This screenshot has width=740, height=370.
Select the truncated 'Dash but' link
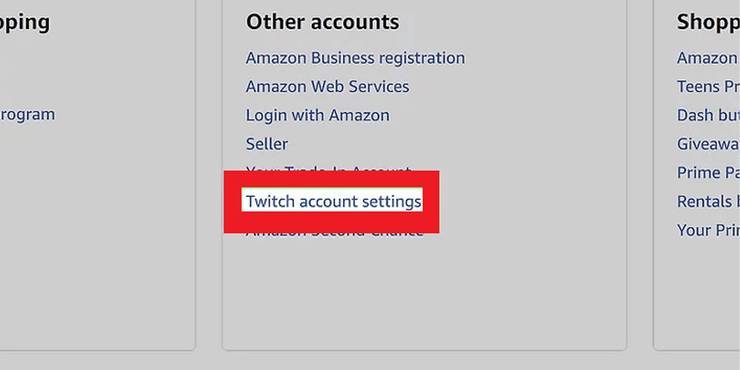click(708, 116)
